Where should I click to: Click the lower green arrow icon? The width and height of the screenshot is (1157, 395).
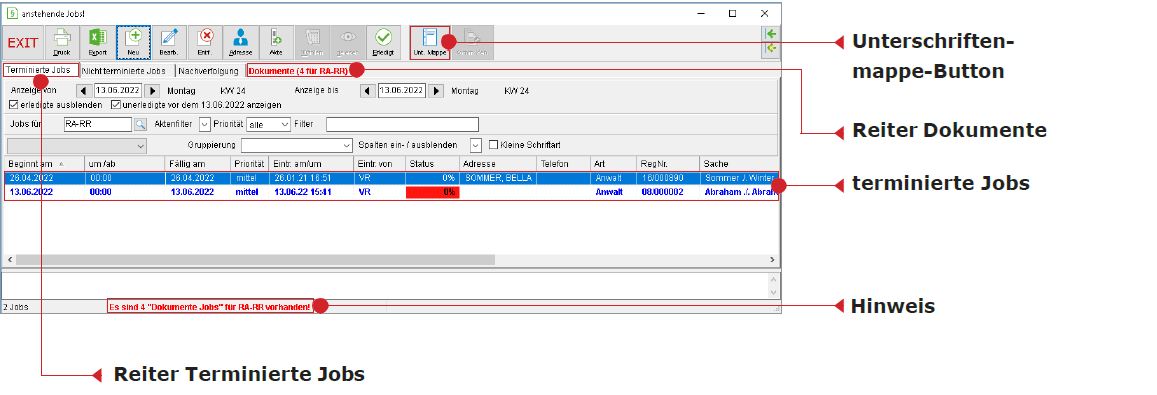tap(770, 49)
